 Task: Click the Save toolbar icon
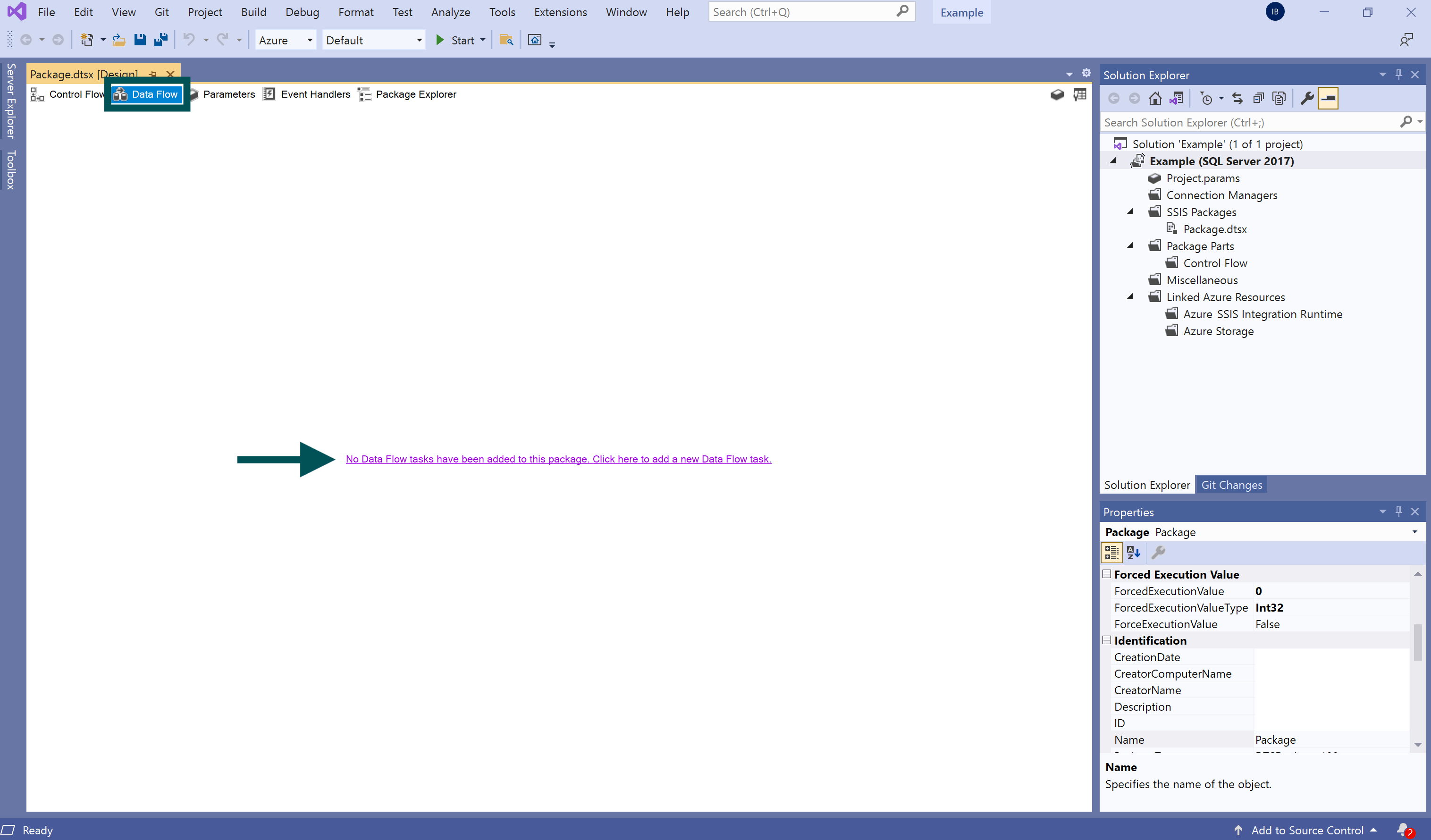click(x=140, y=40)
